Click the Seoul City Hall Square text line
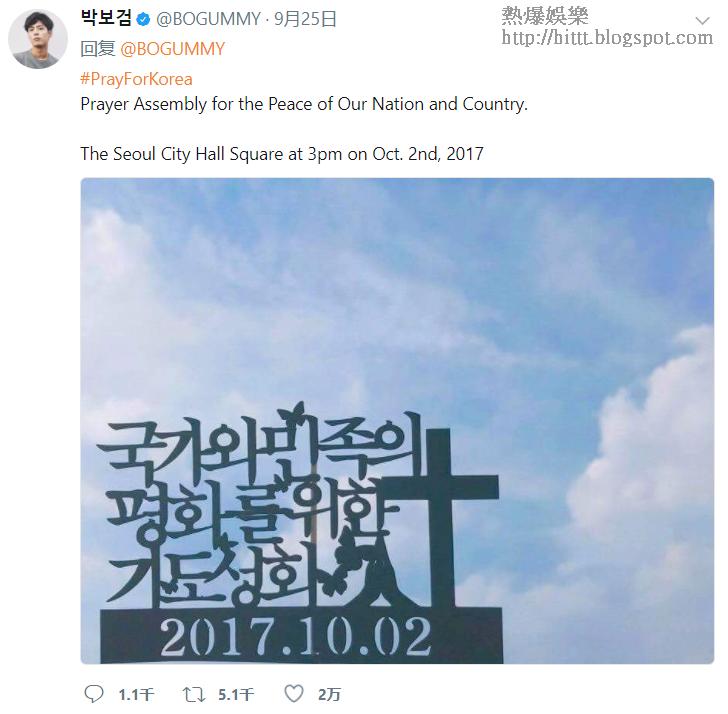Image resolution: width=728 pixels, height=714 pixels. (x=282, y=154)
